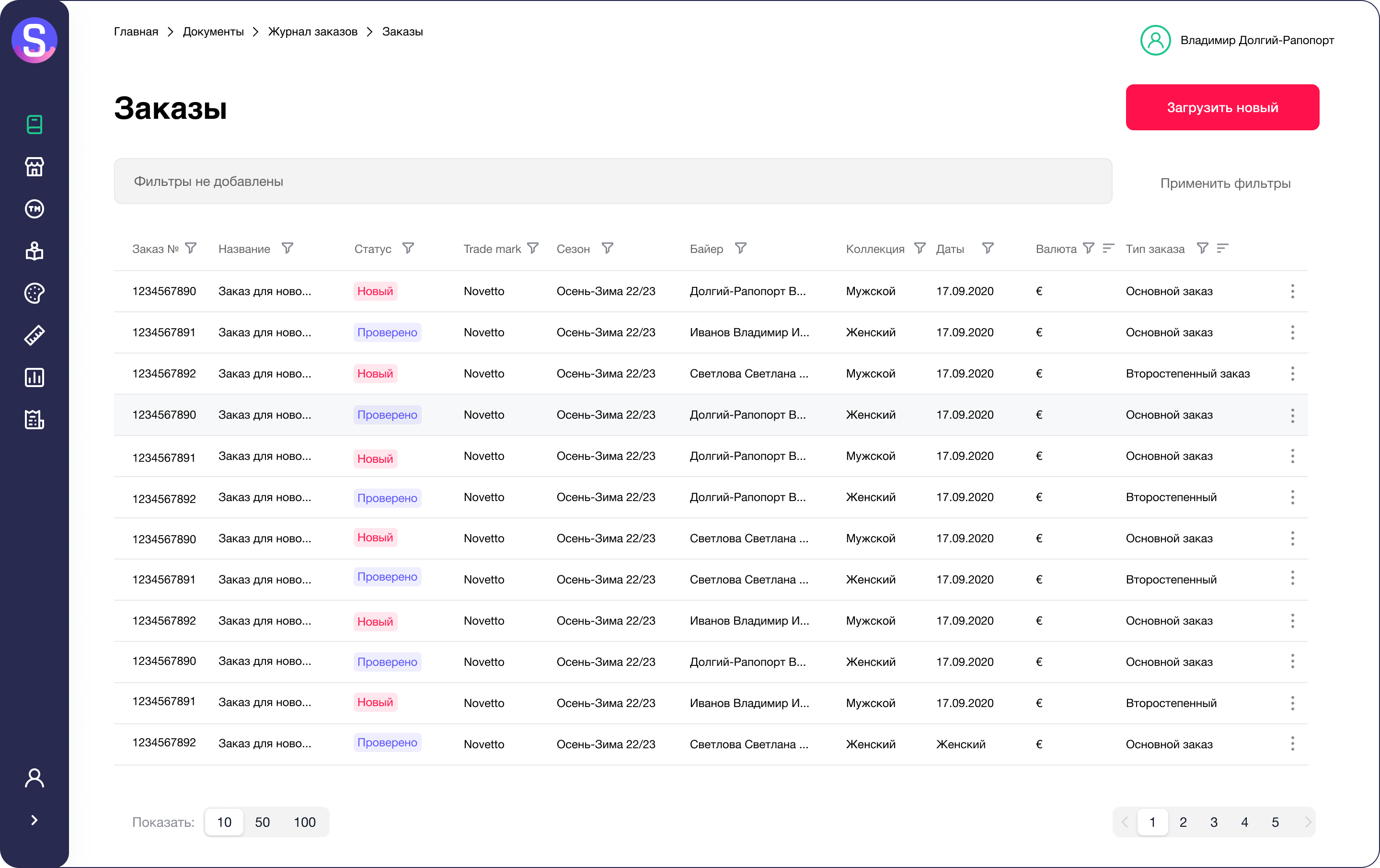Show 50 rows per page
The image size is (1380, 868).
(x=262, y=822)
